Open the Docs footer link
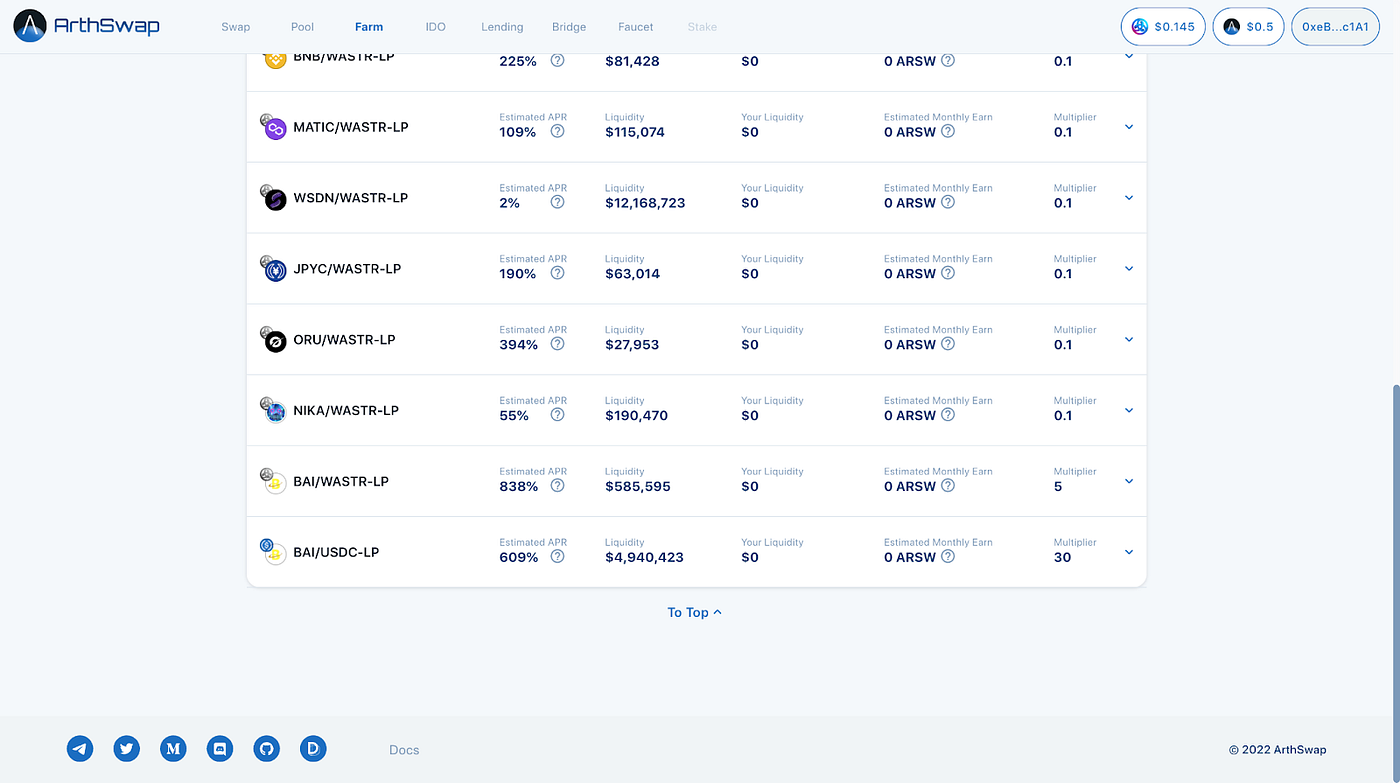This screenshot has width=1400, height=783. [x=404, y=750]
